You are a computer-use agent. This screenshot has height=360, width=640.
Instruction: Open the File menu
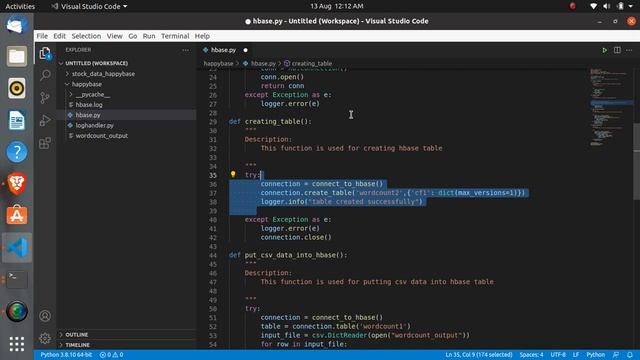(x=42, y=36)
